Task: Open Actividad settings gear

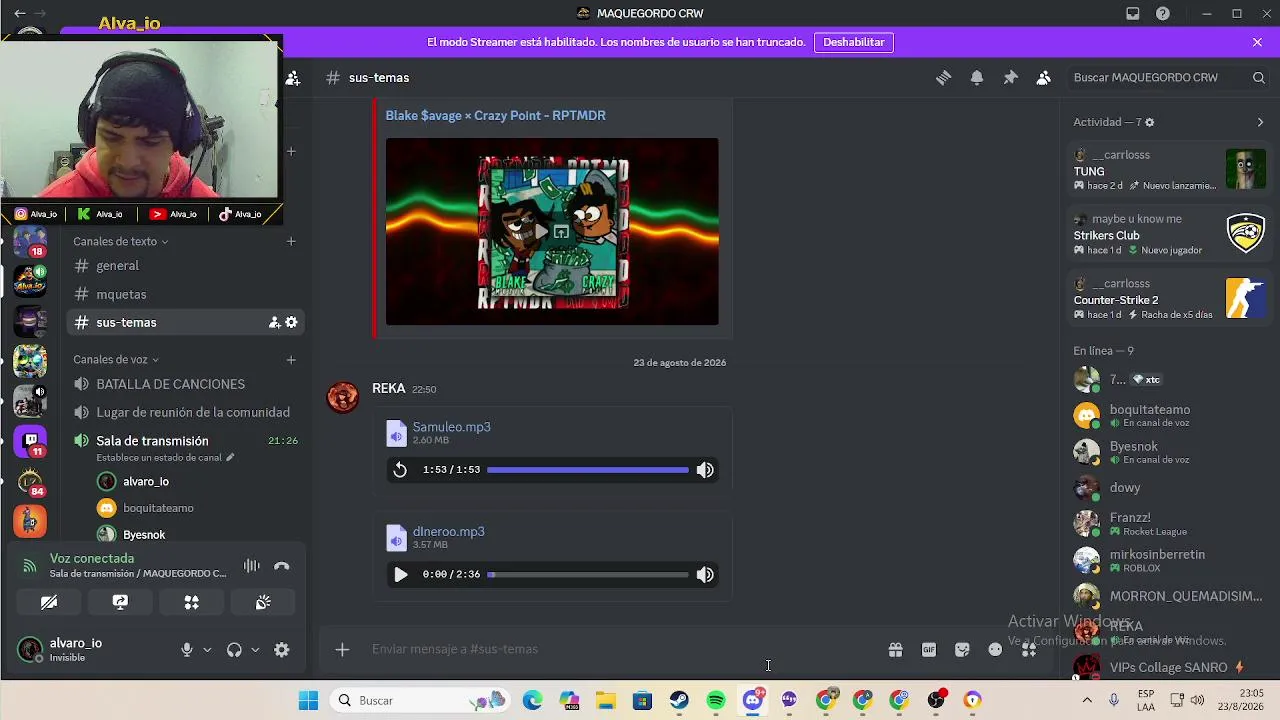Action: point(1149,122)
